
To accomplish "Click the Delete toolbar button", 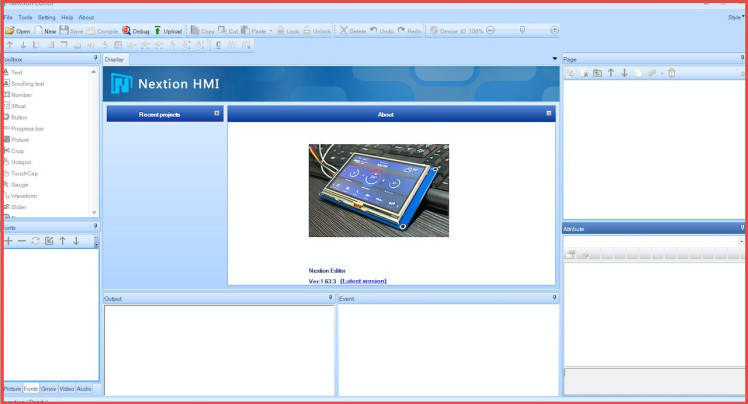I will [x=353, y=31].
